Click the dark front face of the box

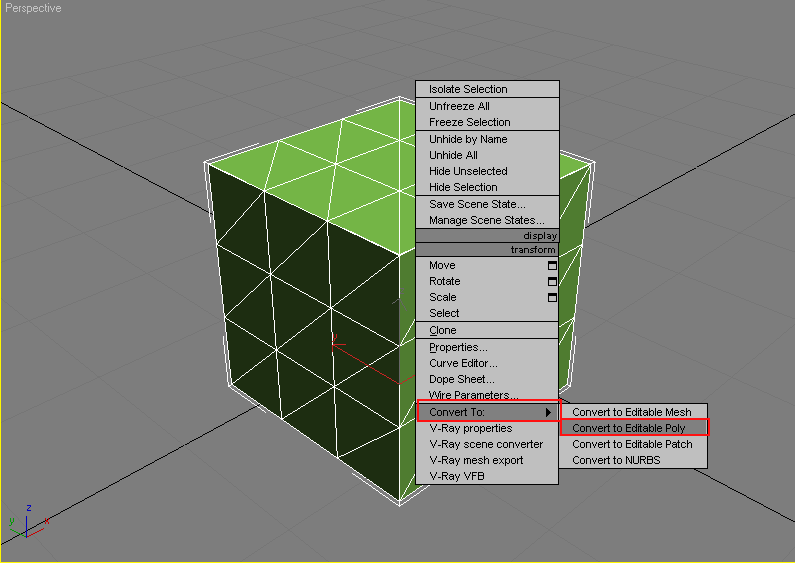pos(304,325)
